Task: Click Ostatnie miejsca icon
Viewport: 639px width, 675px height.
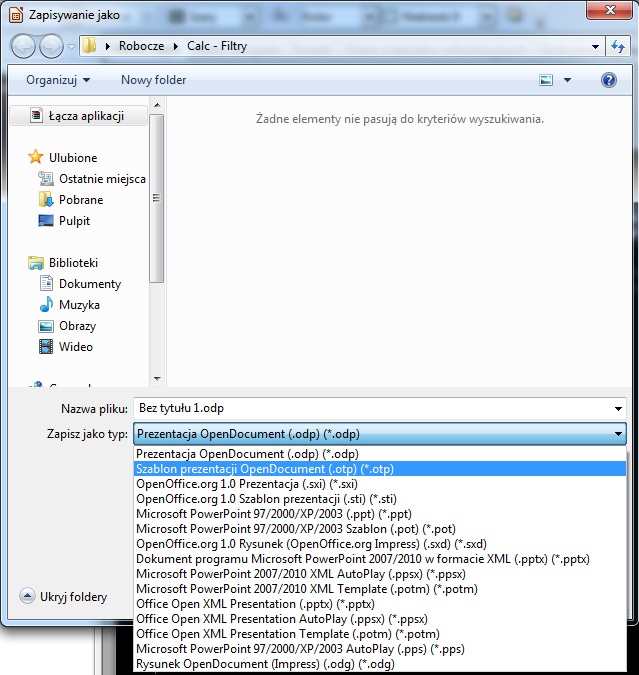Action: click(46, 178)
